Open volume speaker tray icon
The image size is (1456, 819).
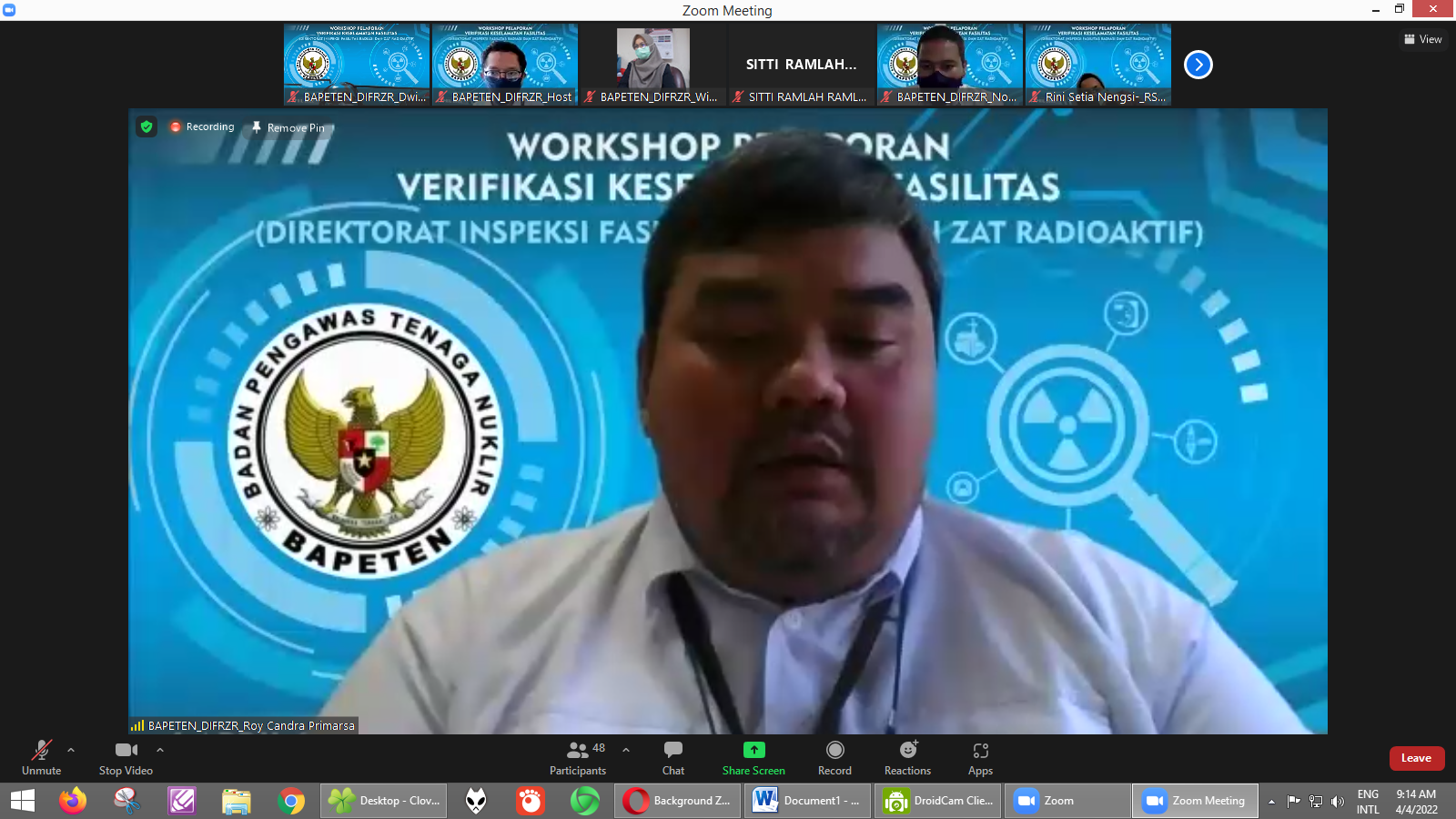coord(1337,802)
